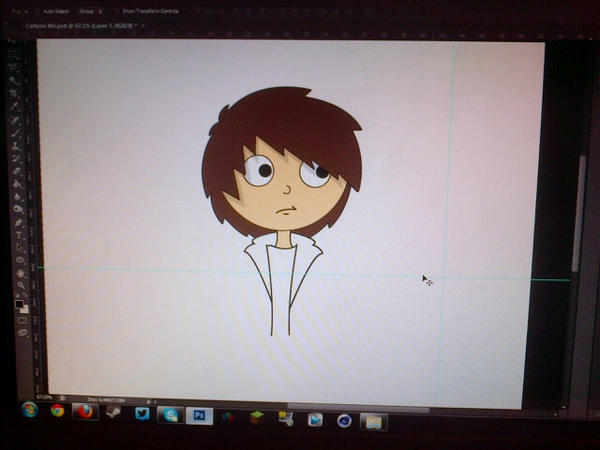The height and width of the screenshot is (450, 600).
Task: Toggle Show Transform Controls checkbox
Action: click(x=117, y=11)
